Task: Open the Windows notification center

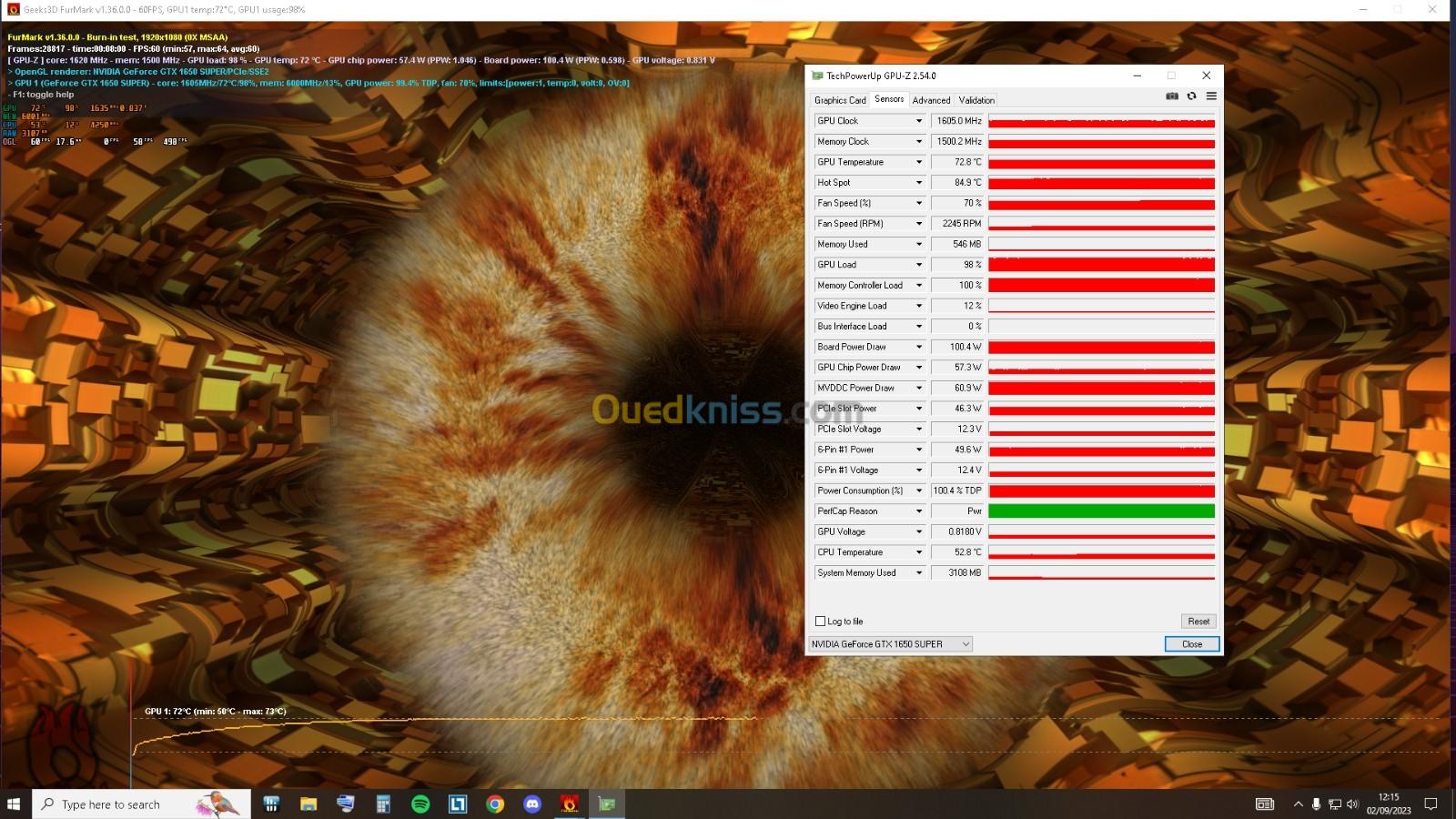Action: point(1431,804)
